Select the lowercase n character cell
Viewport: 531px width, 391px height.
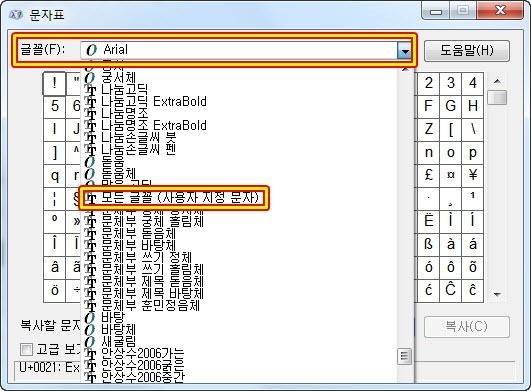pyautogui.click(x=428, y=153)
